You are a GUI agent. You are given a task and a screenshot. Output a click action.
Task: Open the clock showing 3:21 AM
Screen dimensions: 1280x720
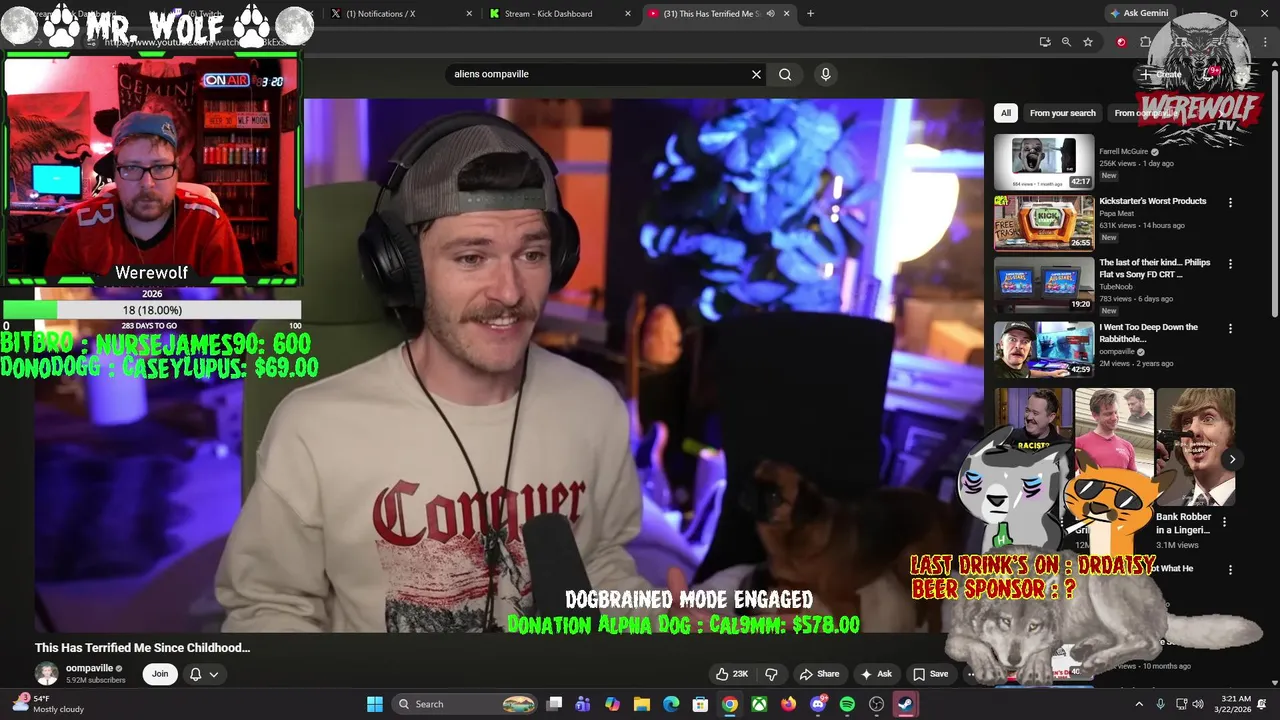click(1232, 704)
